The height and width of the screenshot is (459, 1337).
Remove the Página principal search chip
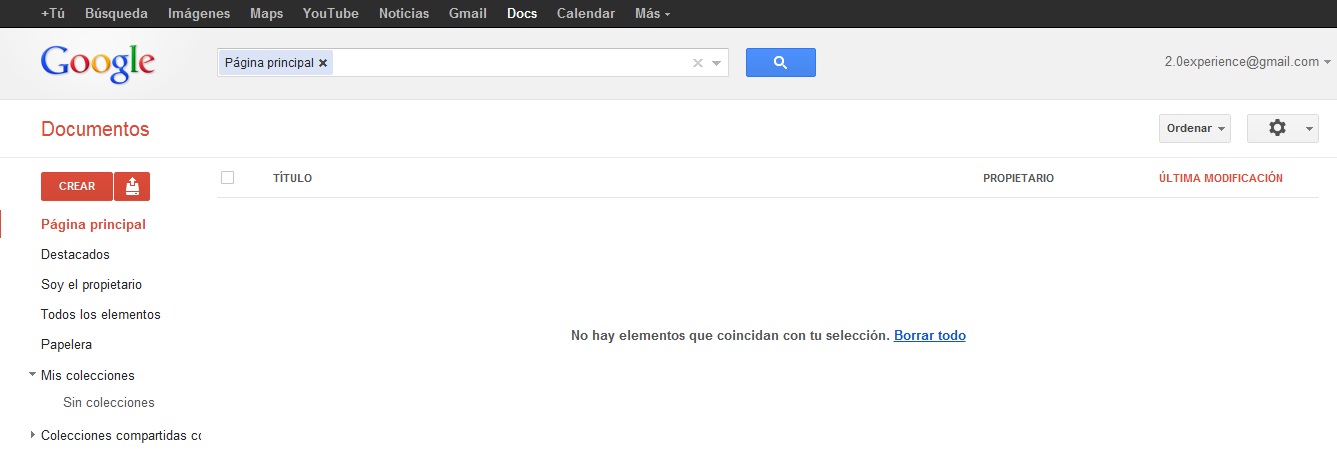point(323,63)
